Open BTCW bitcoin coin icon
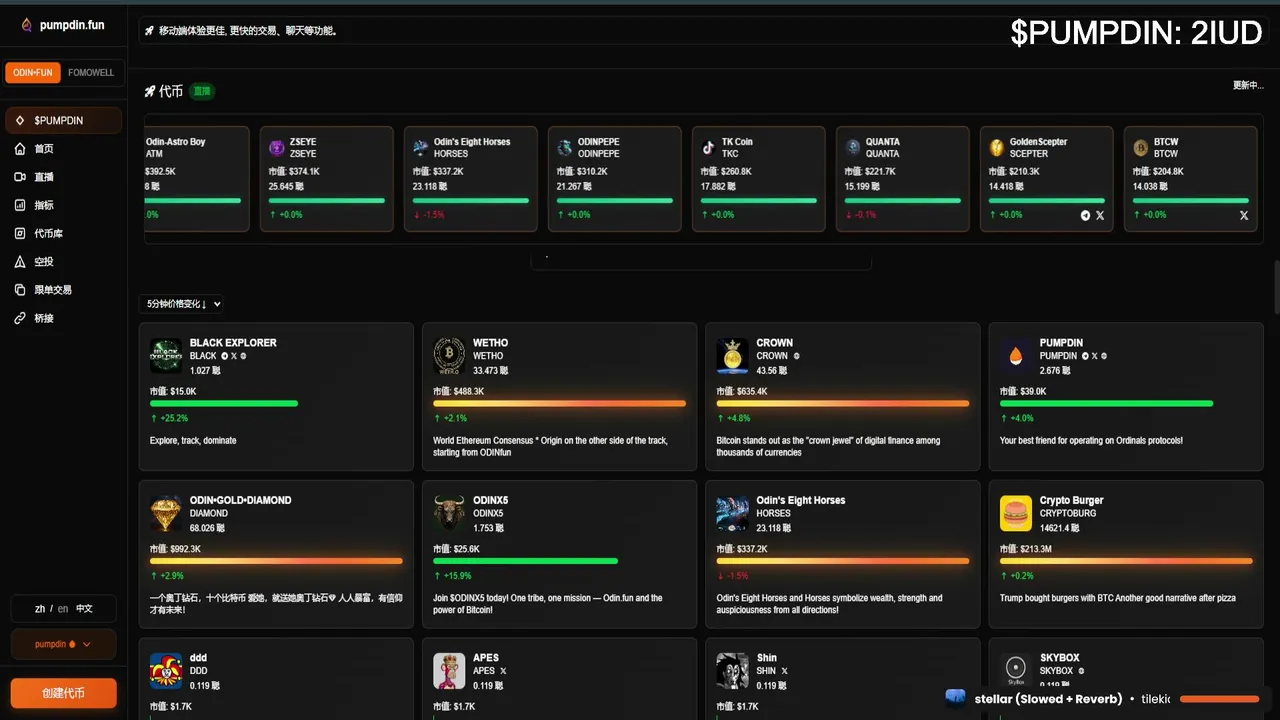Viewport: 1280px width, 720px height. tap(1141, 148)
